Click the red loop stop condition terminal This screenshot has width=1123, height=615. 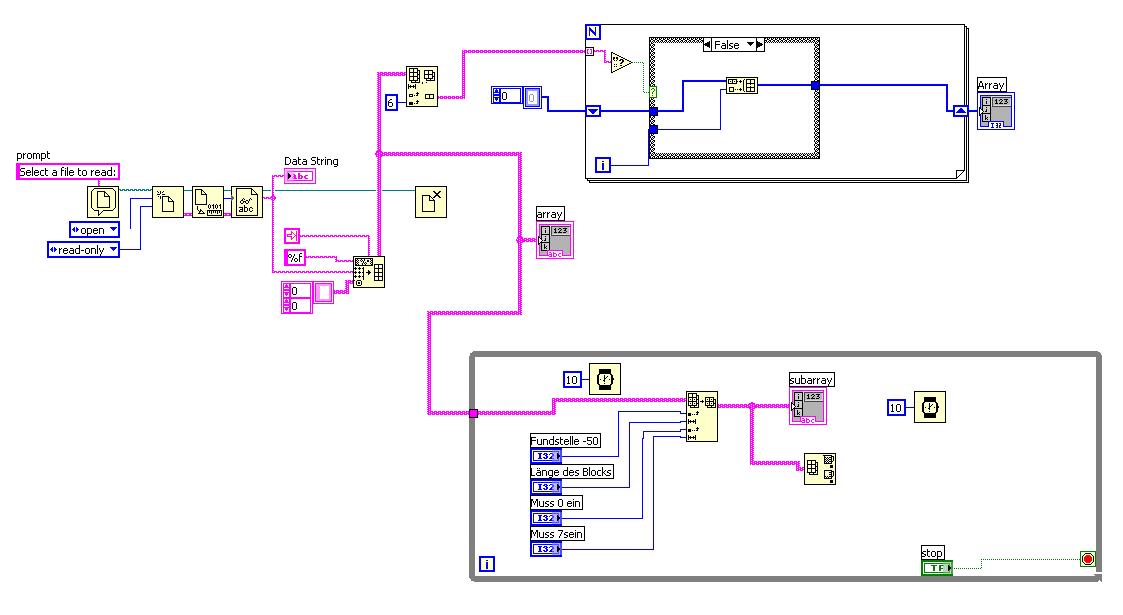[x=1088, y=559]
